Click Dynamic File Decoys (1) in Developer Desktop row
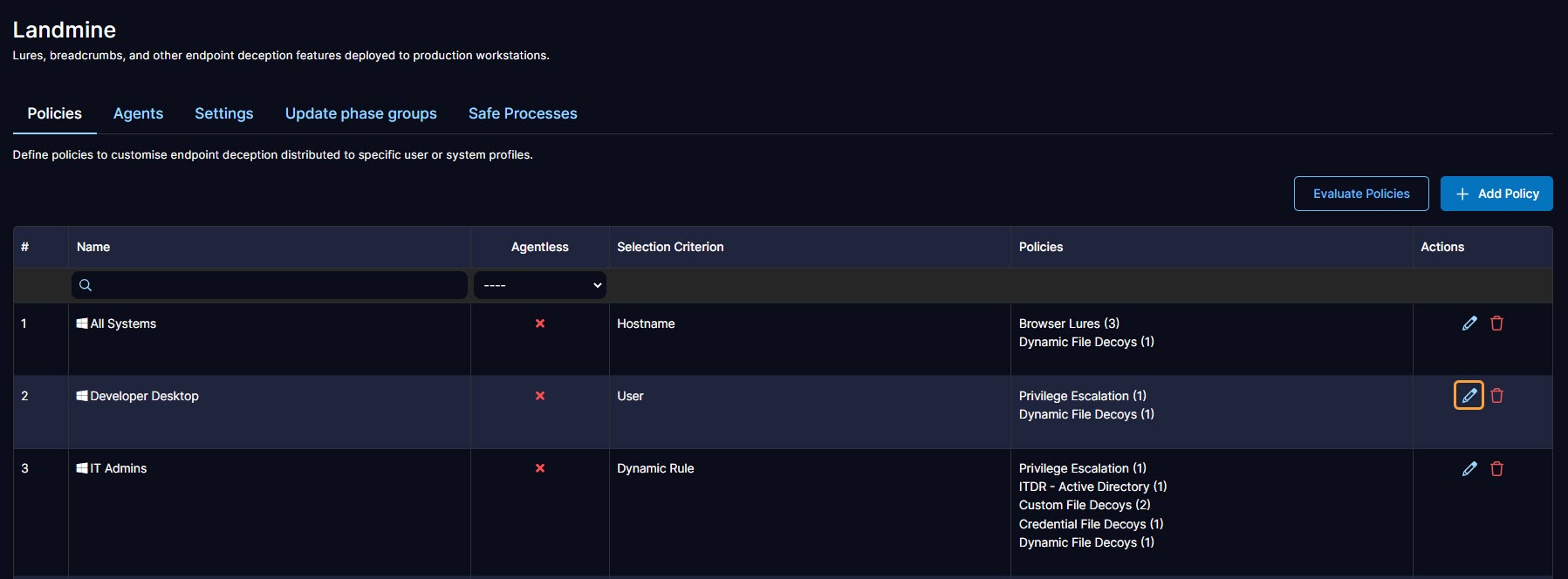The image size is (1568, 579). [x=1086, y=414]
